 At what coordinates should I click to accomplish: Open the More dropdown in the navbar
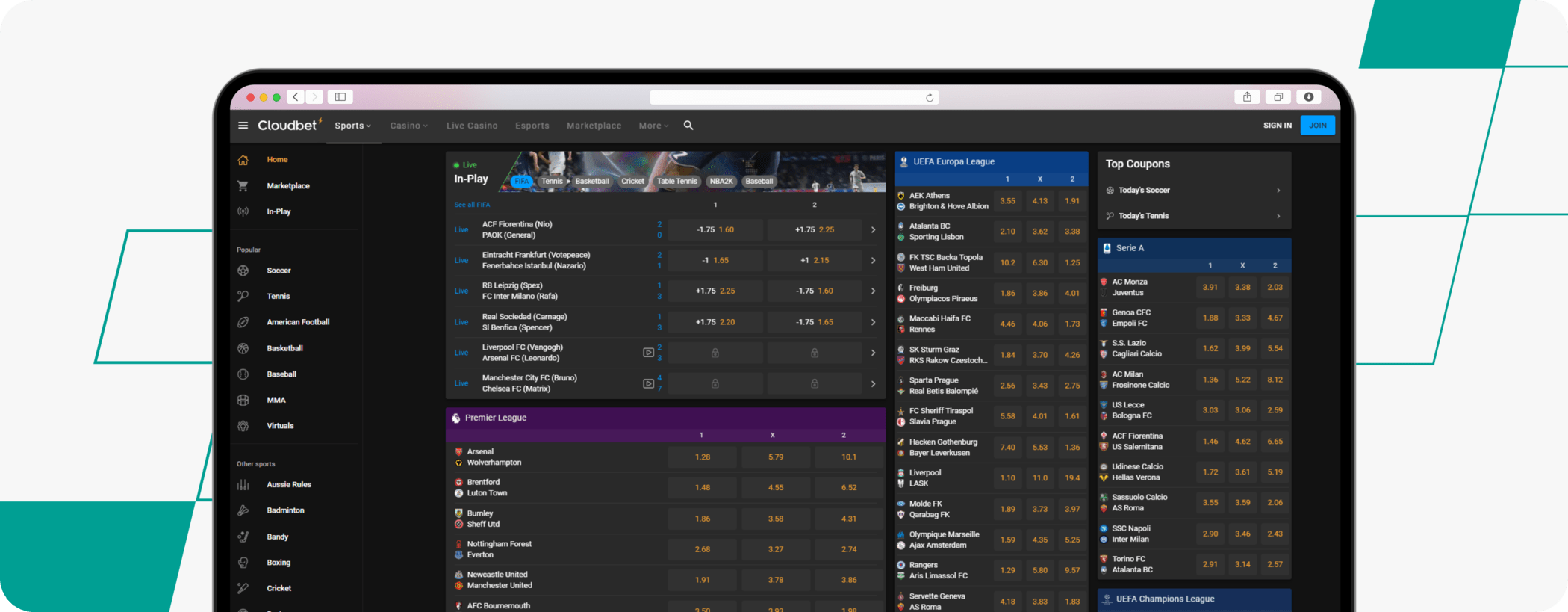click(x=653, y=126)
